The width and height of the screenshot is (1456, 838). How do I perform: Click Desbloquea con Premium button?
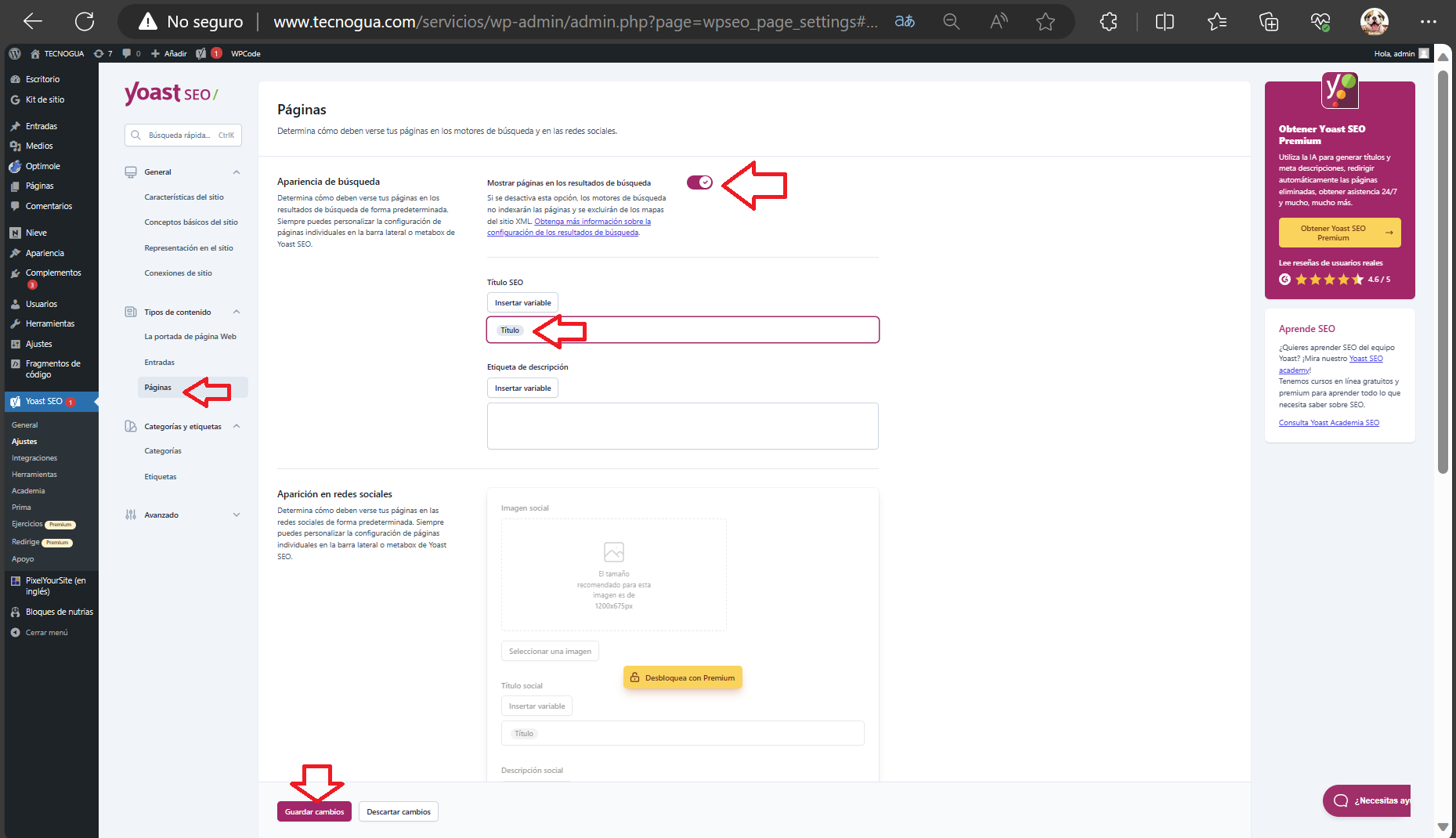point(682,677)
